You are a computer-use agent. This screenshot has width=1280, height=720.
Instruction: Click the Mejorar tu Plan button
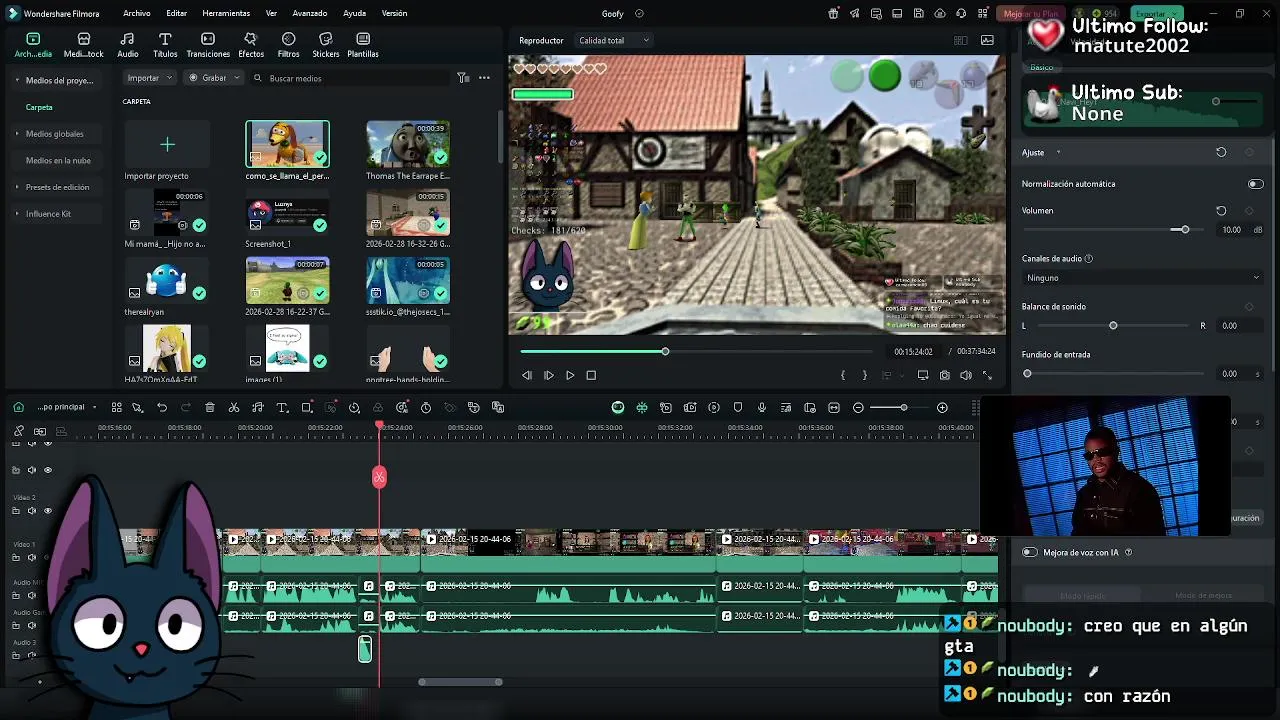[x=1031, y=14]
